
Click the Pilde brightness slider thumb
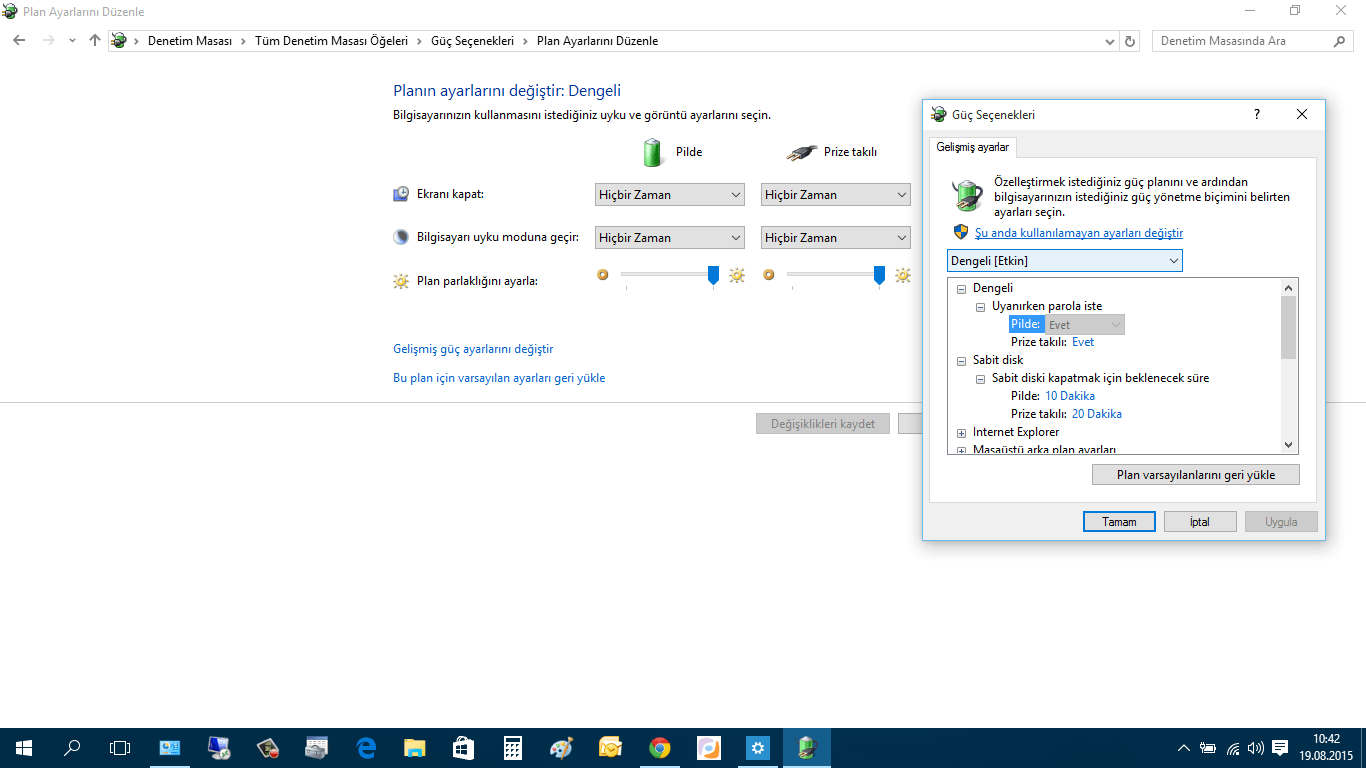[x=713, y=275]
